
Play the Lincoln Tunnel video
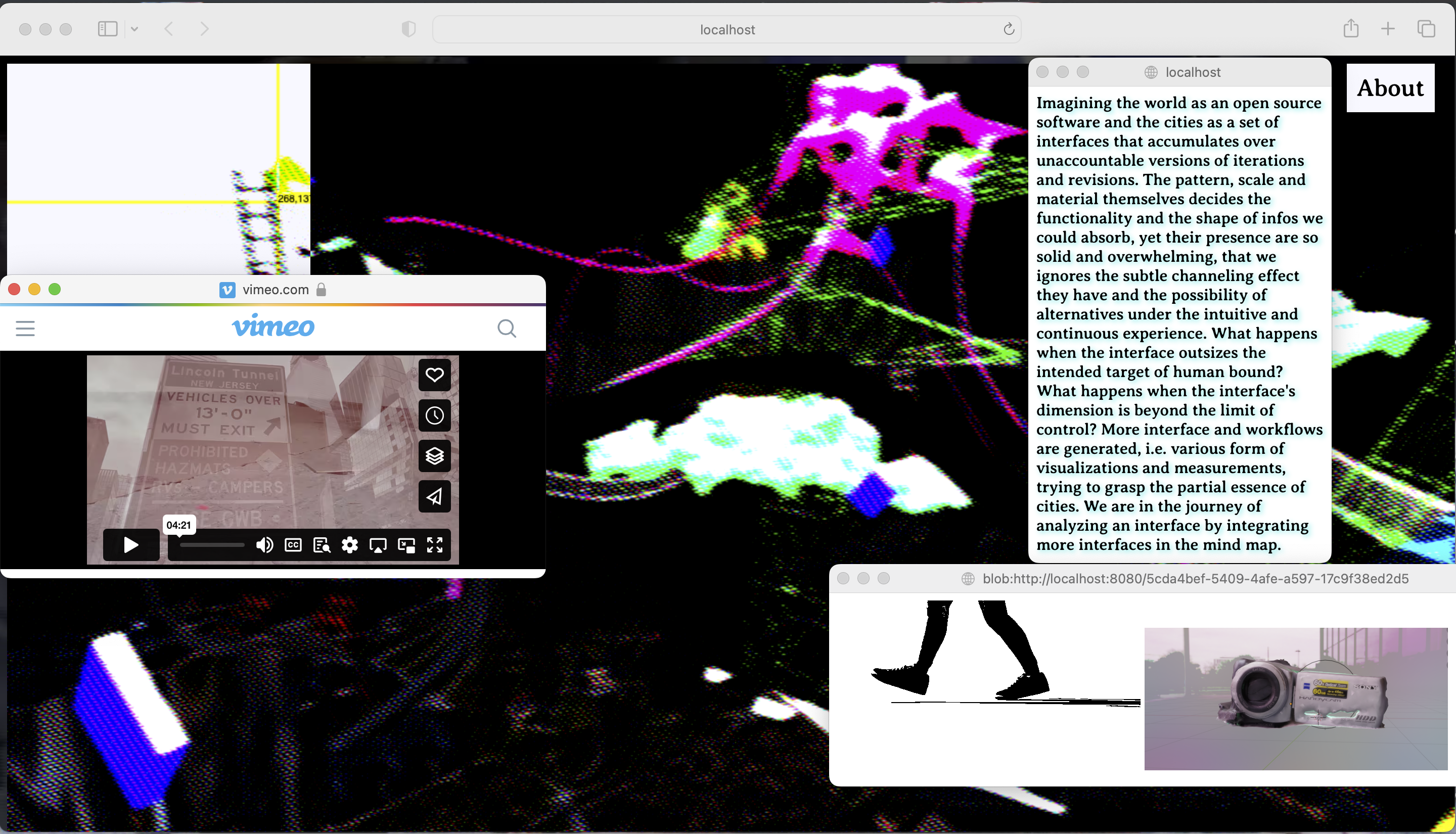[x=130, y=545]
